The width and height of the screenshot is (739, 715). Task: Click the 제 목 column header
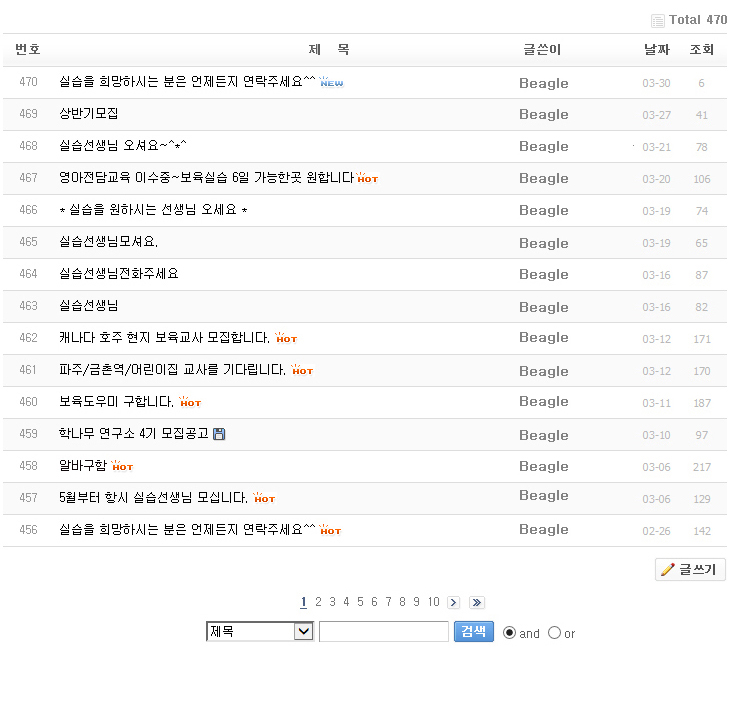329,49
